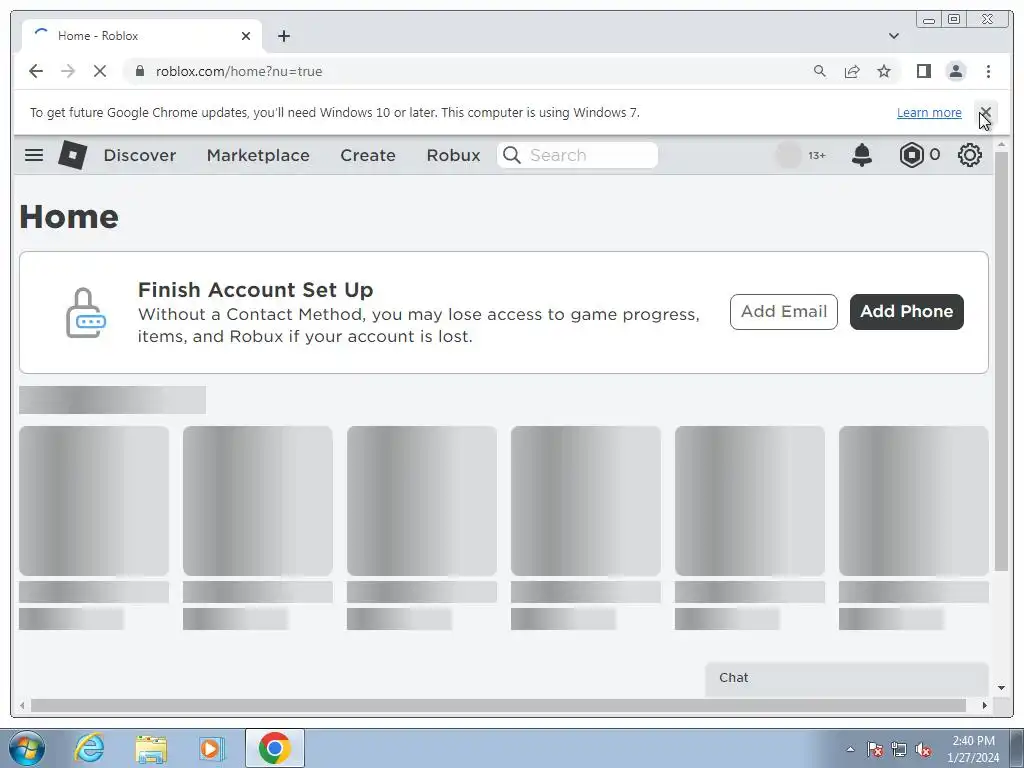This screenshot has height=768, width=1024.
Task: Click the scroll left arrow
Action: (x=22, y=705)
